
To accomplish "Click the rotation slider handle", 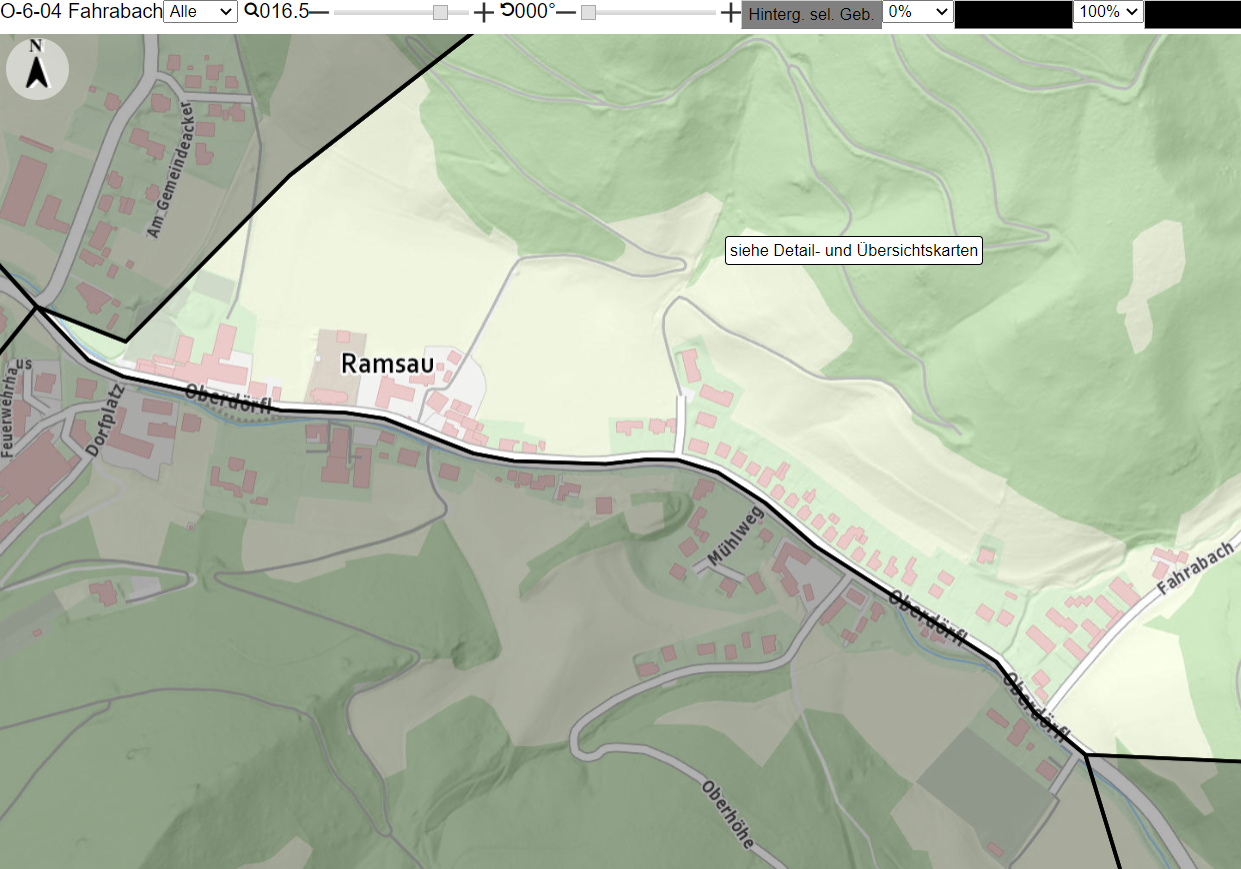I will coord(588,12).
